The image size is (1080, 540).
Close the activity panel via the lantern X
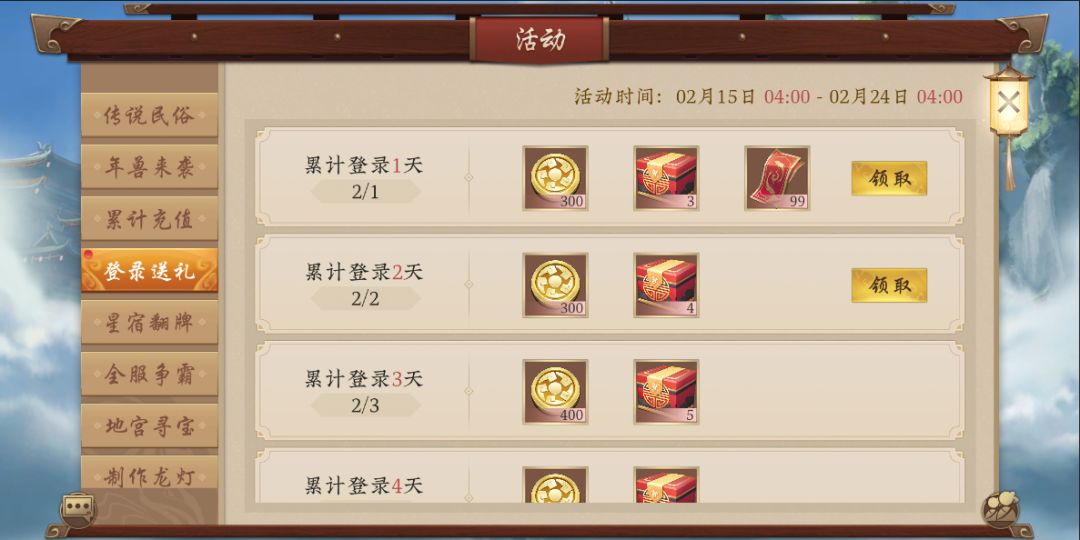[1009, 103]
